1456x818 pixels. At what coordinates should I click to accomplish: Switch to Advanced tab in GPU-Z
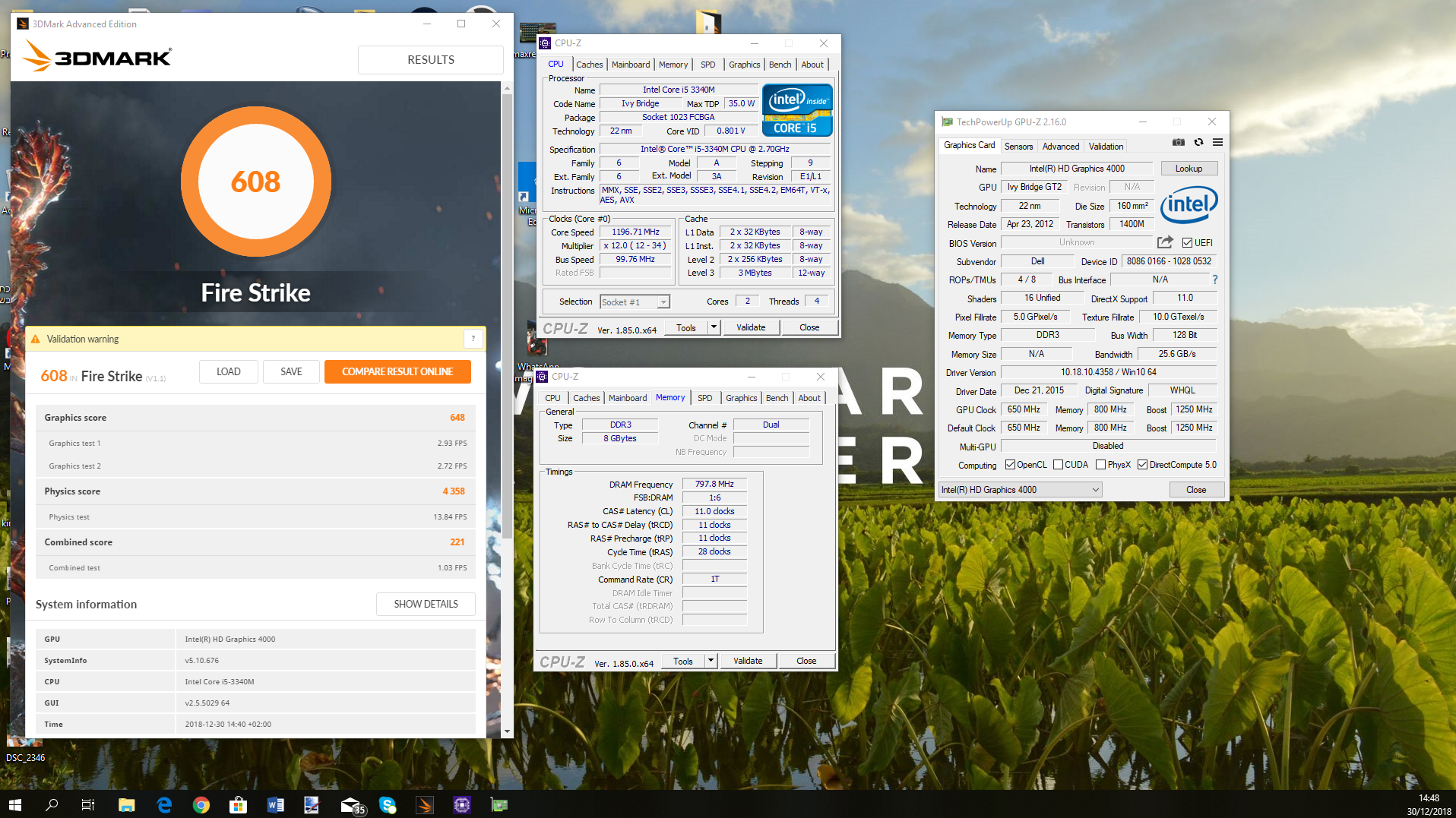(1060, 147)
